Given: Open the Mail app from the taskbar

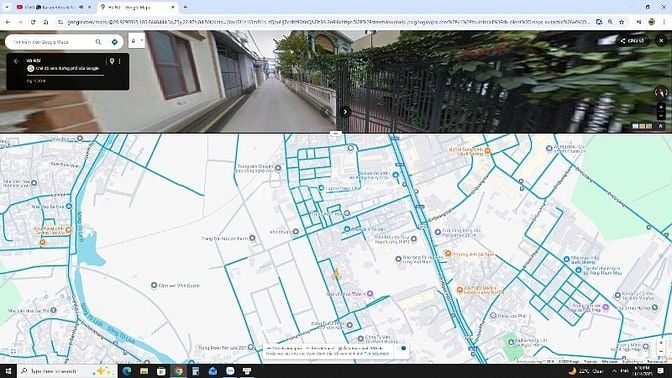Looking at the screenshot, I should 213,371.
